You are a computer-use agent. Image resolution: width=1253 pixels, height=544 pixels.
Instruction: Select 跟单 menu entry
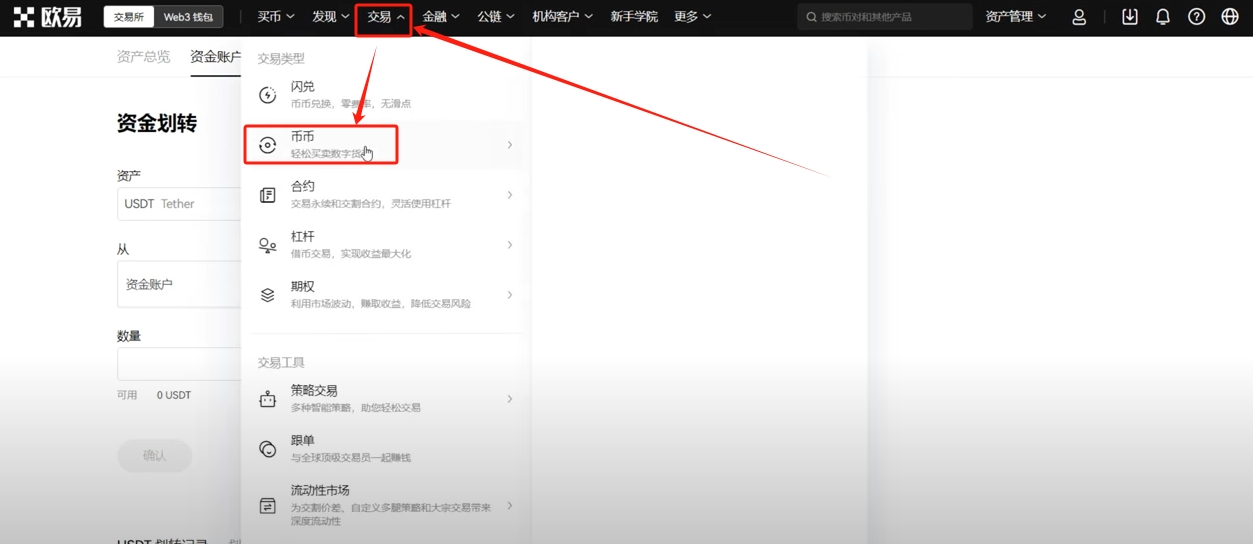[x=385, y=449]
